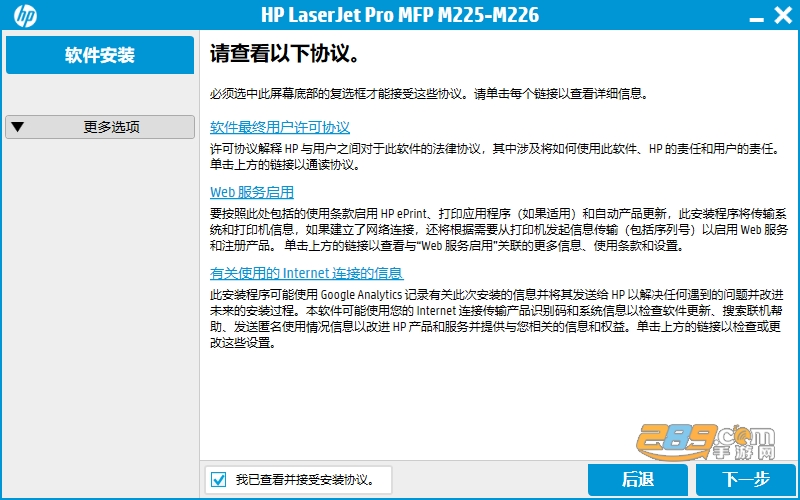Select the 软件安装 sidebar tab

(x=100, y=55)
